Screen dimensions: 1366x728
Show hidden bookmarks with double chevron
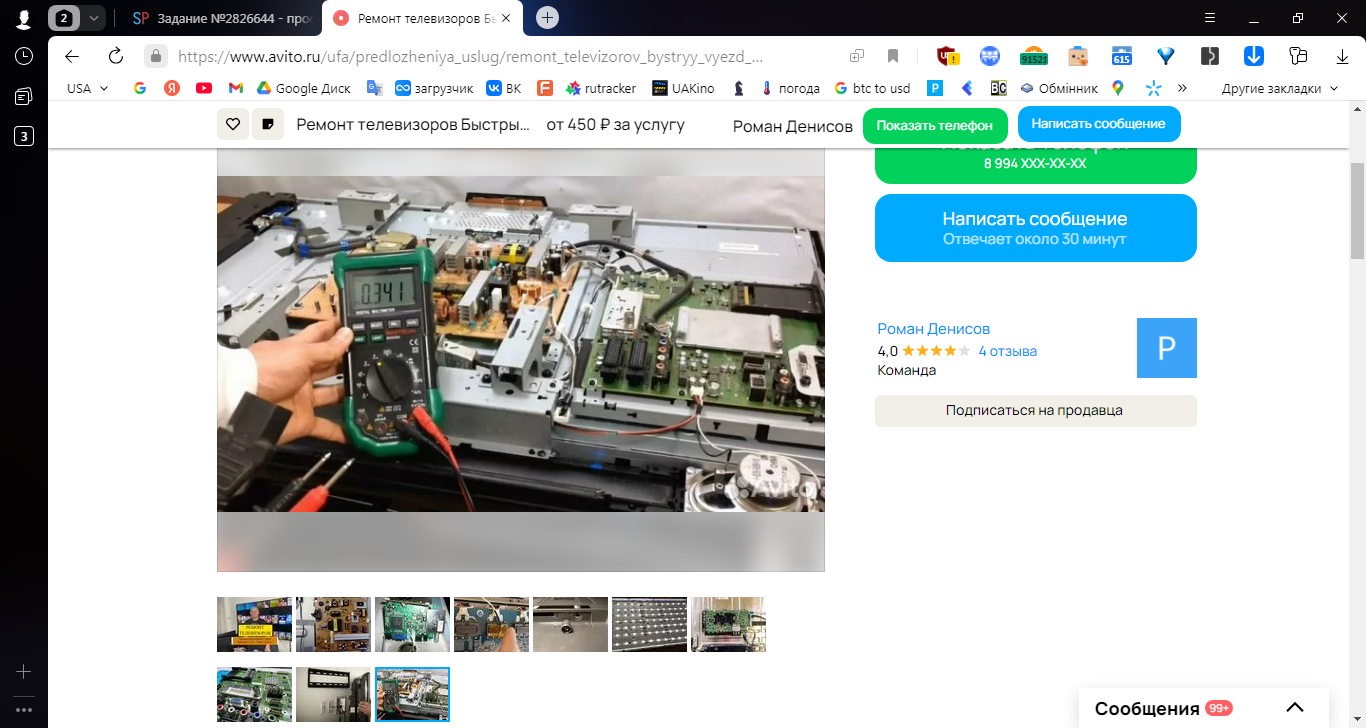click(x=1182, y=88)
